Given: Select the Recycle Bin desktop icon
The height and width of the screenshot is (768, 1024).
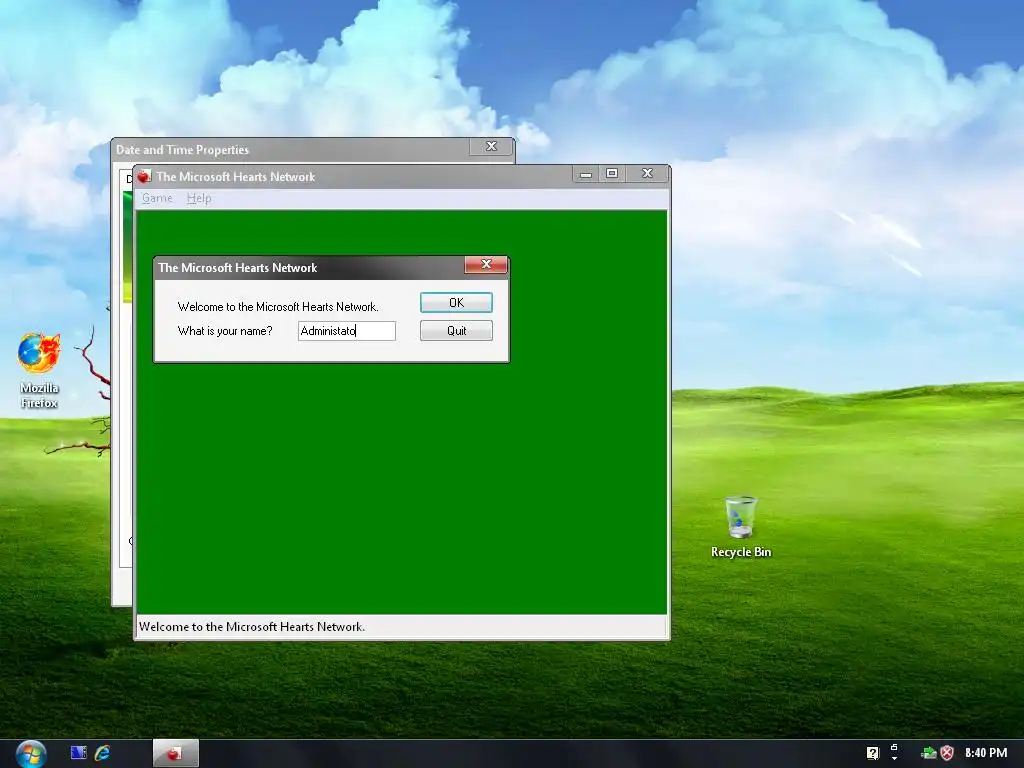Looking at the screenshot, I should pos(741,527).
